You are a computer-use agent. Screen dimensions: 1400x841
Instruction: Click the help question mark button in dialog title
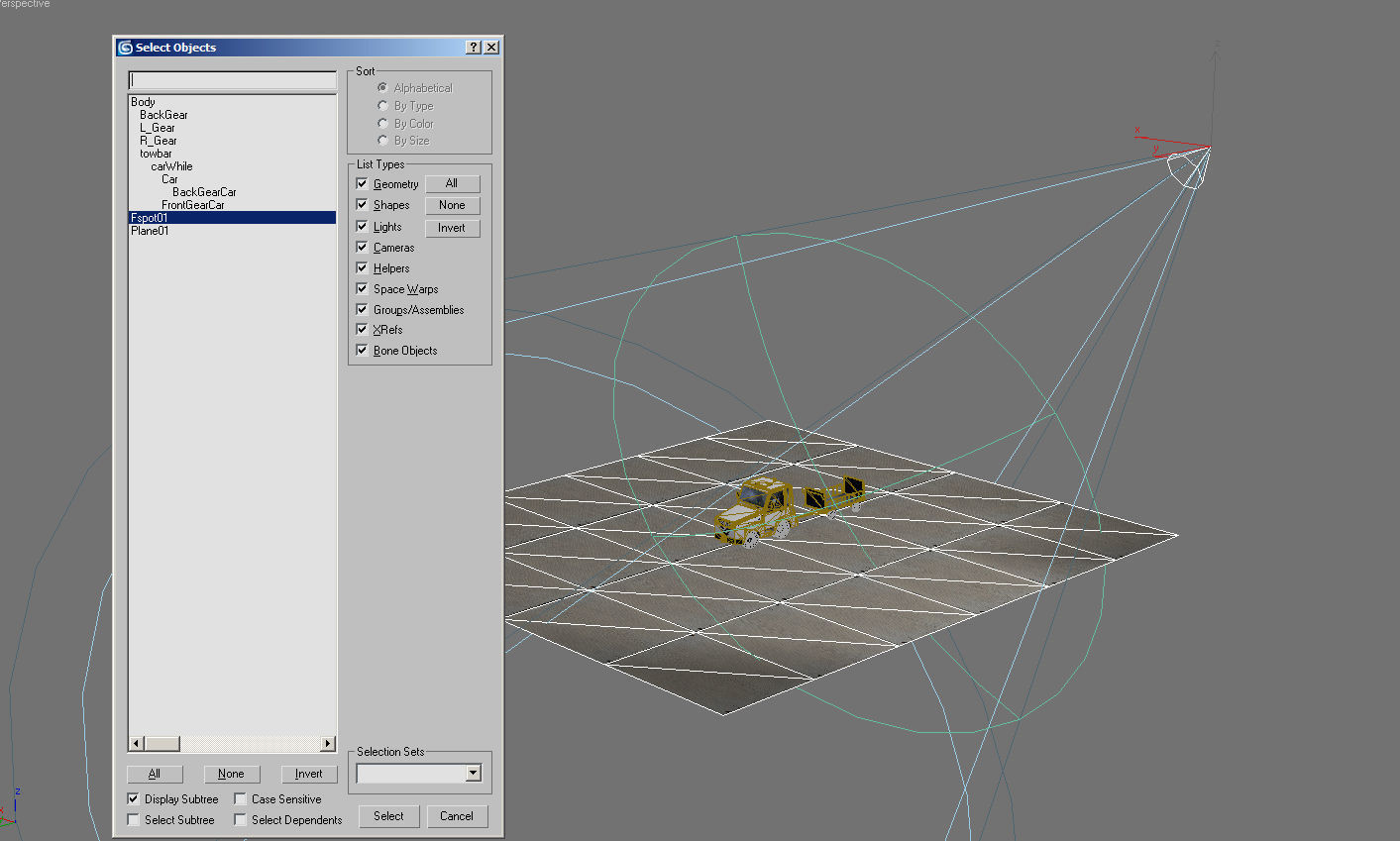(474, 48)
